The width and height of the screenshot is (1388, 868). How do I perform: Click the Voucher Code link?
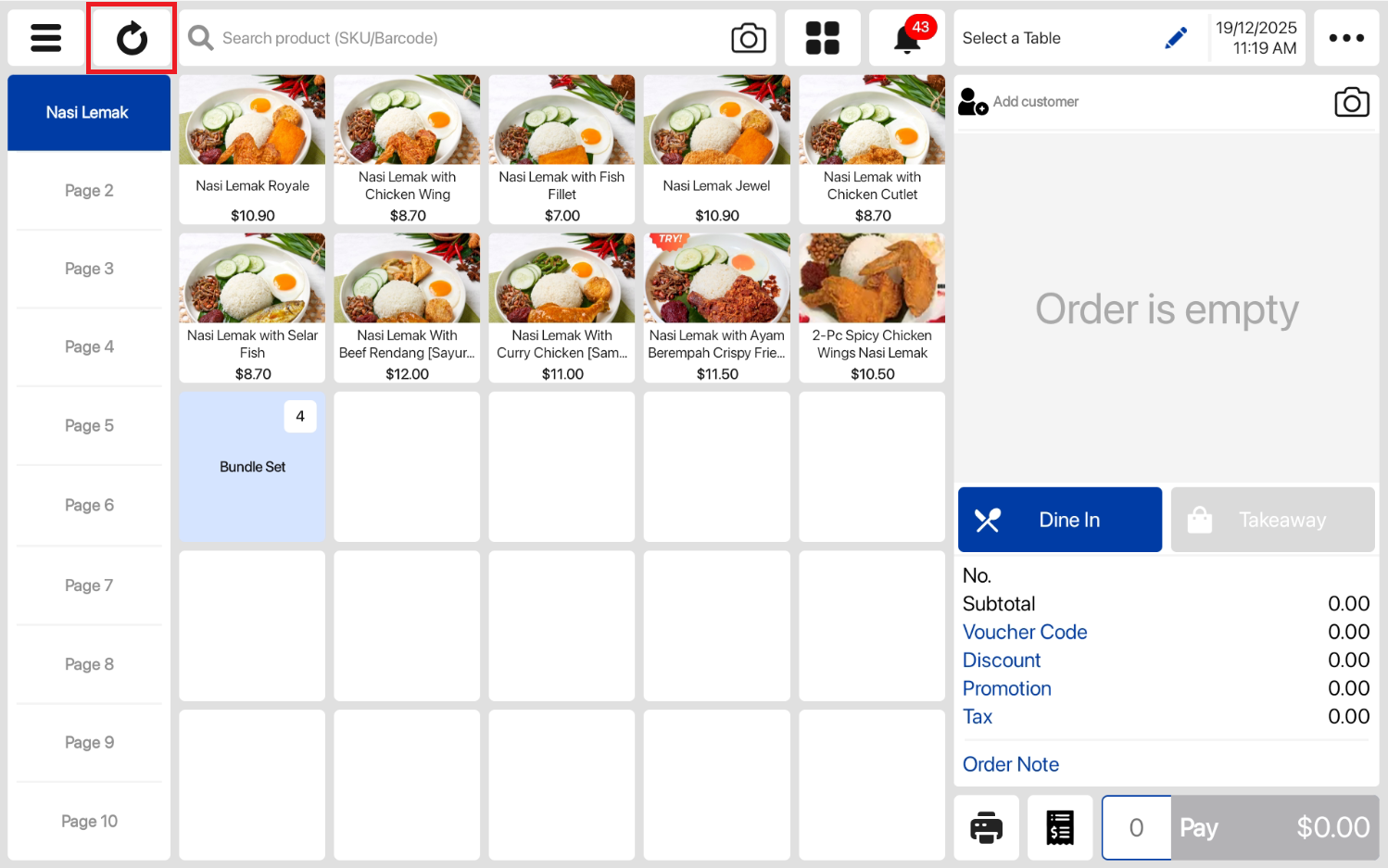pos(1025,632)
